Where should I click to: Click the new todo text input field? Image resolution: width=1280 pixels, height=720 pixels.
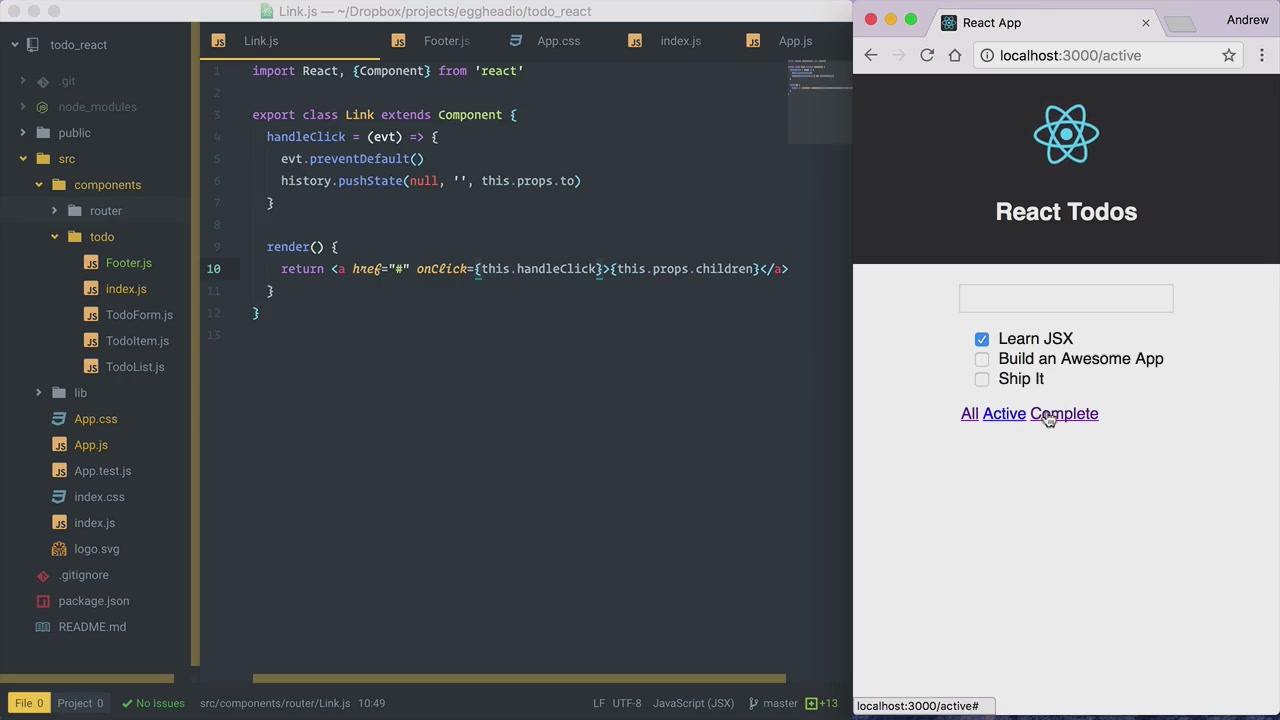[1066, 298]
